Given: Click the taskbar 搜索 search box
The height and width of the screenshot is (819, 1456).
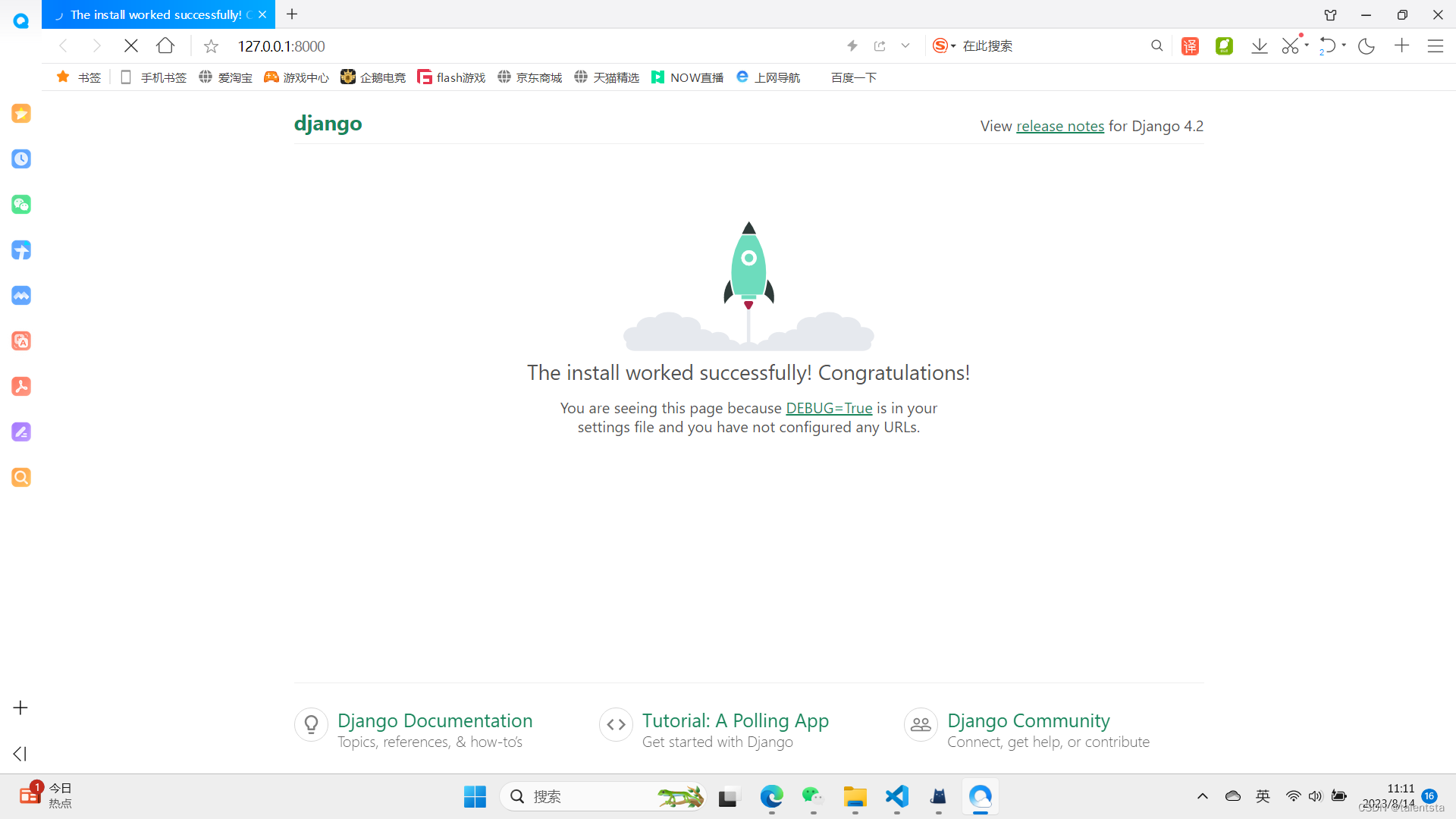Looking at the screenshot, I should point(603,796).
